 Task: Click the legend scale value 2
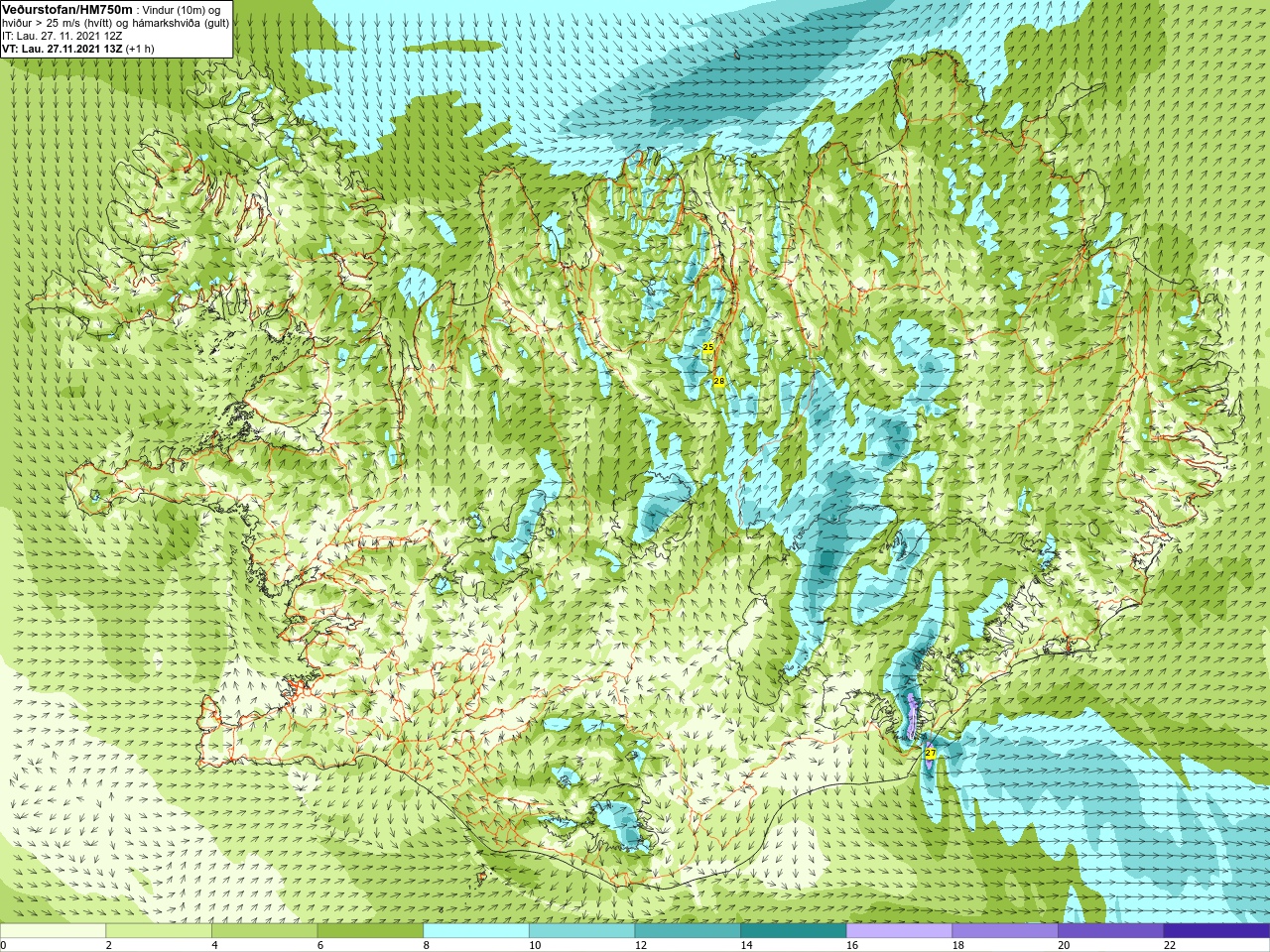click(109, 945)
